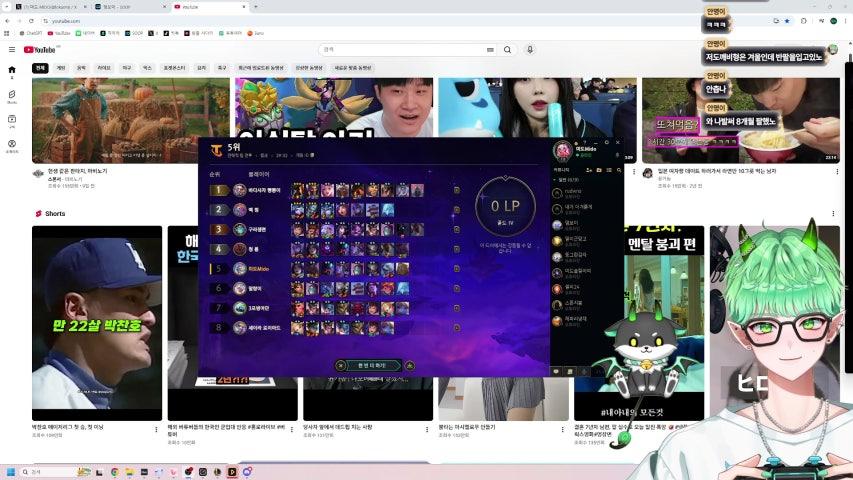The image size is (853, 480).
Task: Search friends with the magnifier icon
Action: tap(619, 170)
